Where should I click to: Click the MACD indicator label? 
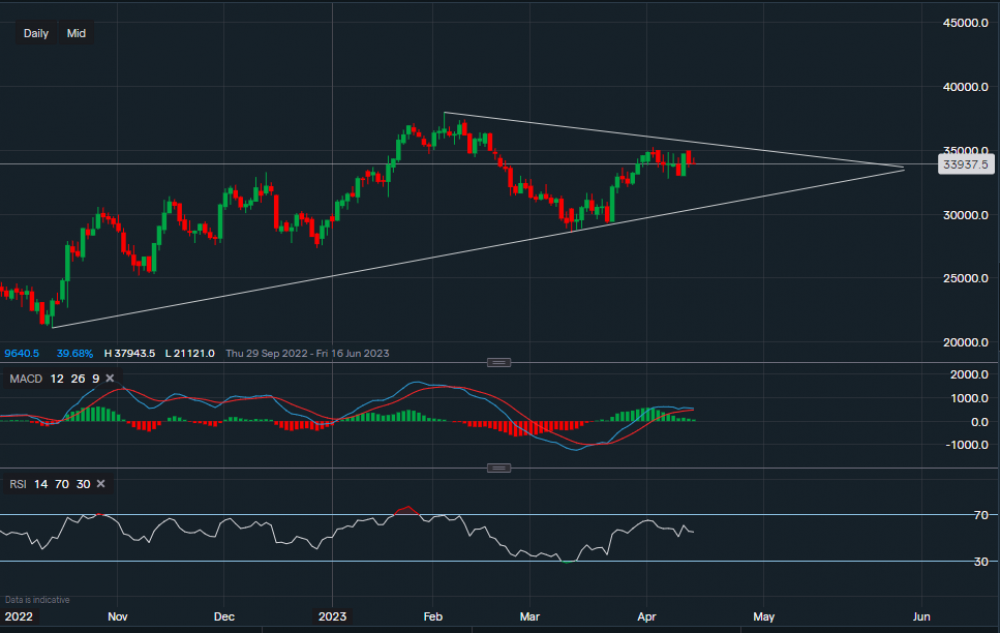(24, 378)
